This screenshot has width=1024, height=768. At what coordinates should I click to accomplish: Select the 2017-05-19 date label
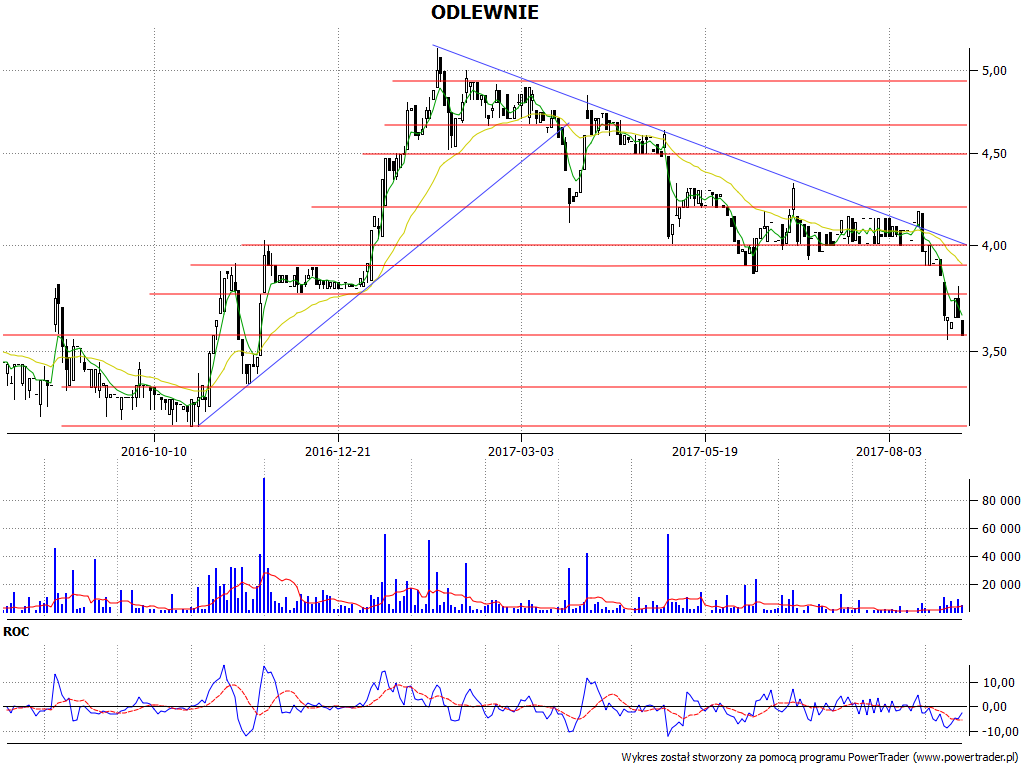705,451
